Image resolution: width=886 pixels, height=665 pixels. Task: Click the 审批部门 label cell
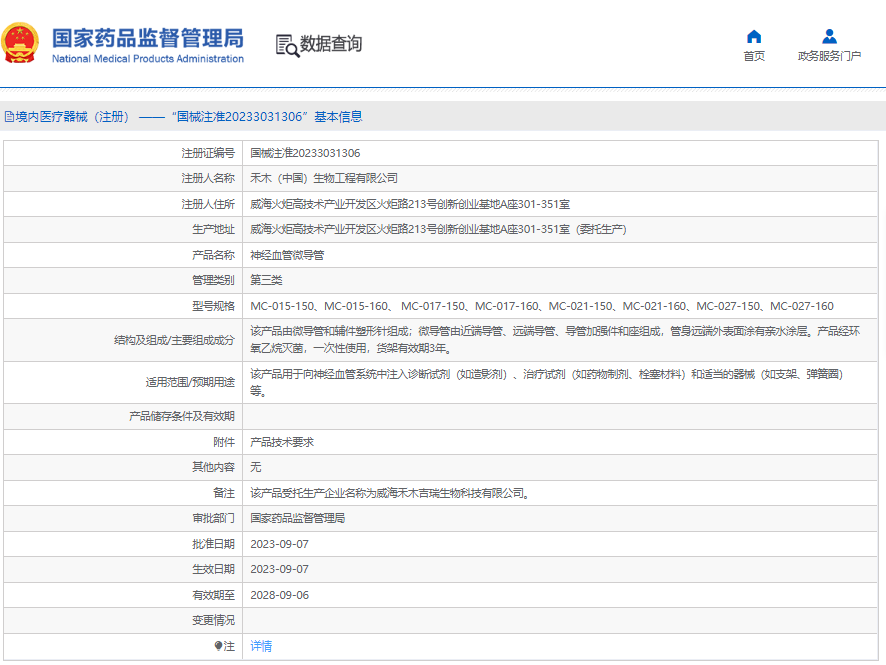tap(123, 518)
